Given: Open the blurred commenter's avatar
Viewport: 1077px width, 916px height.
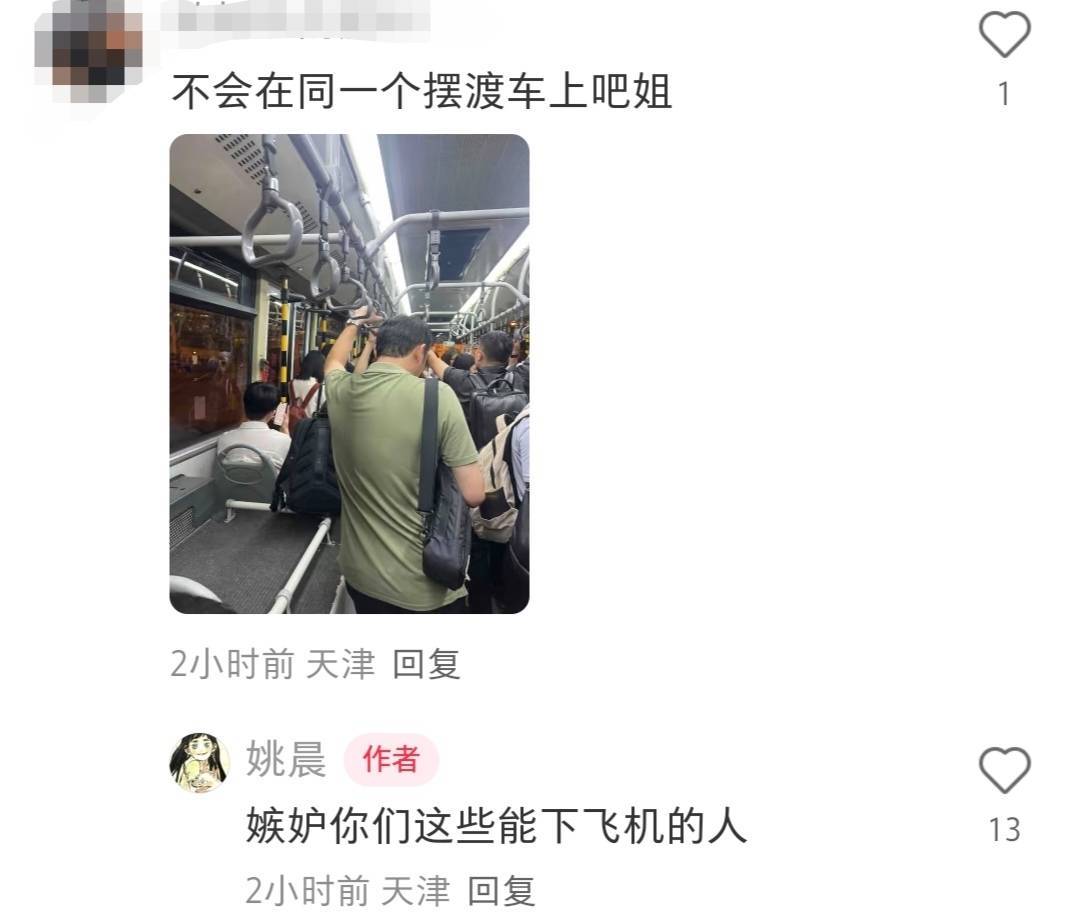Looking at the screenshot, I should [88, 51].
